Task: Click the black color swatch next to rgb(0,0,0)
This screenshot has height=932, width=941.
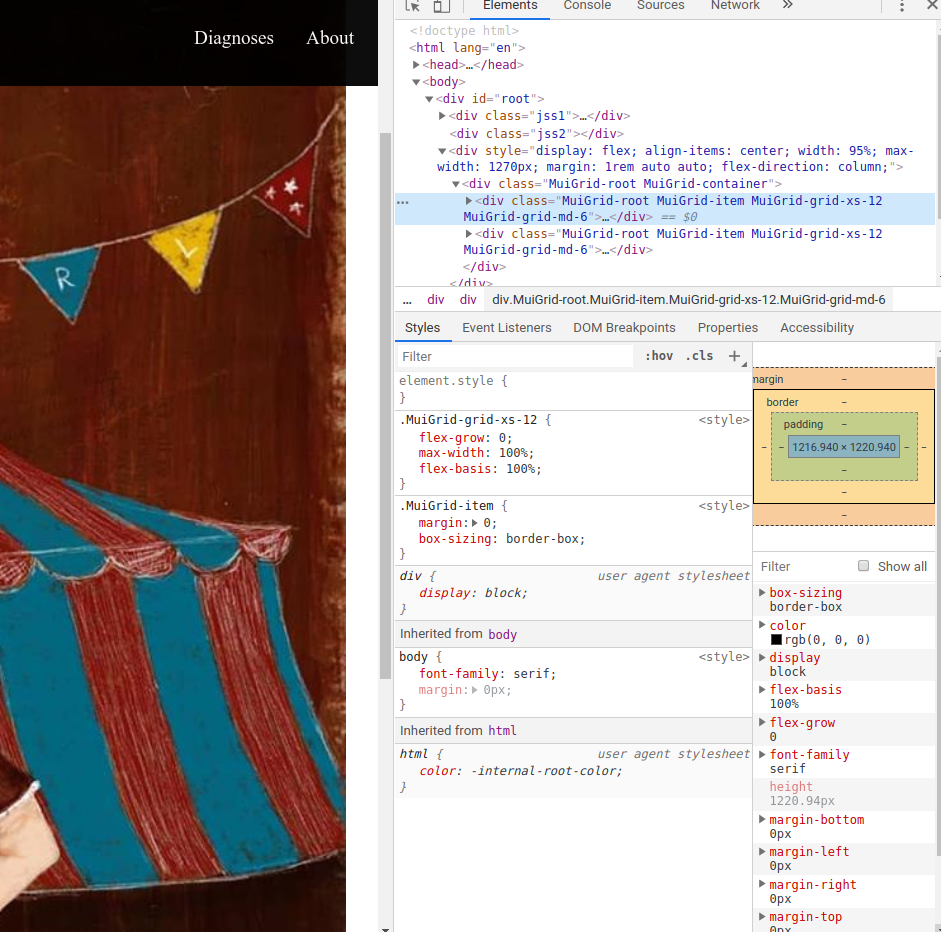Action: (775, 639)
